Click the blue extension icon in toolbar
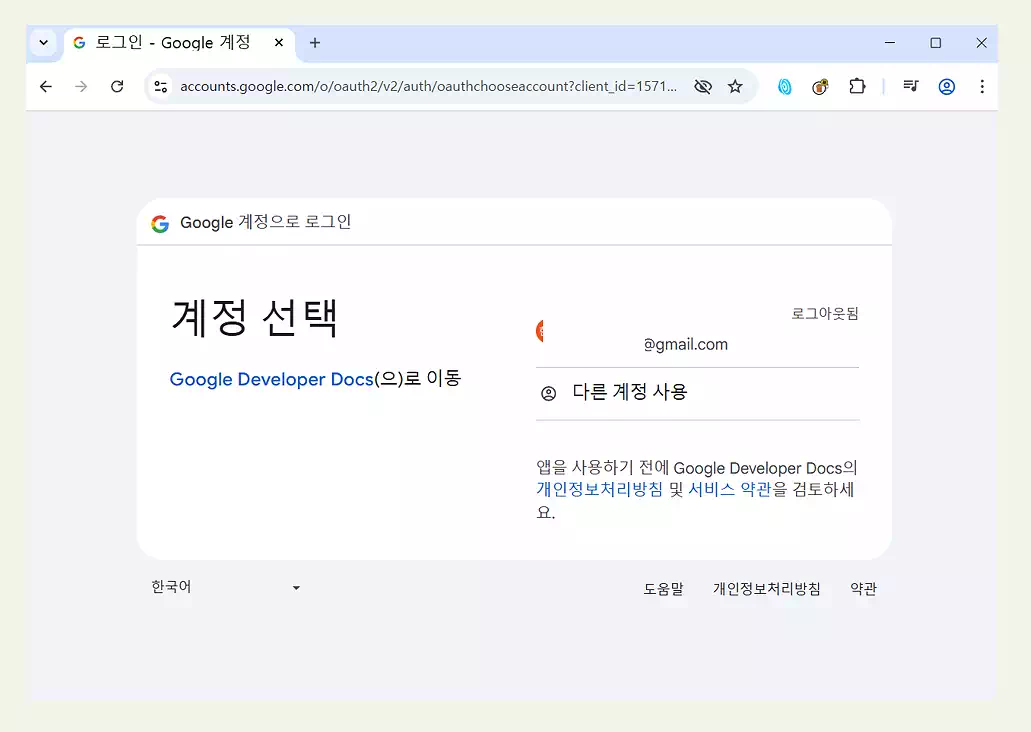 coord(784,86)
